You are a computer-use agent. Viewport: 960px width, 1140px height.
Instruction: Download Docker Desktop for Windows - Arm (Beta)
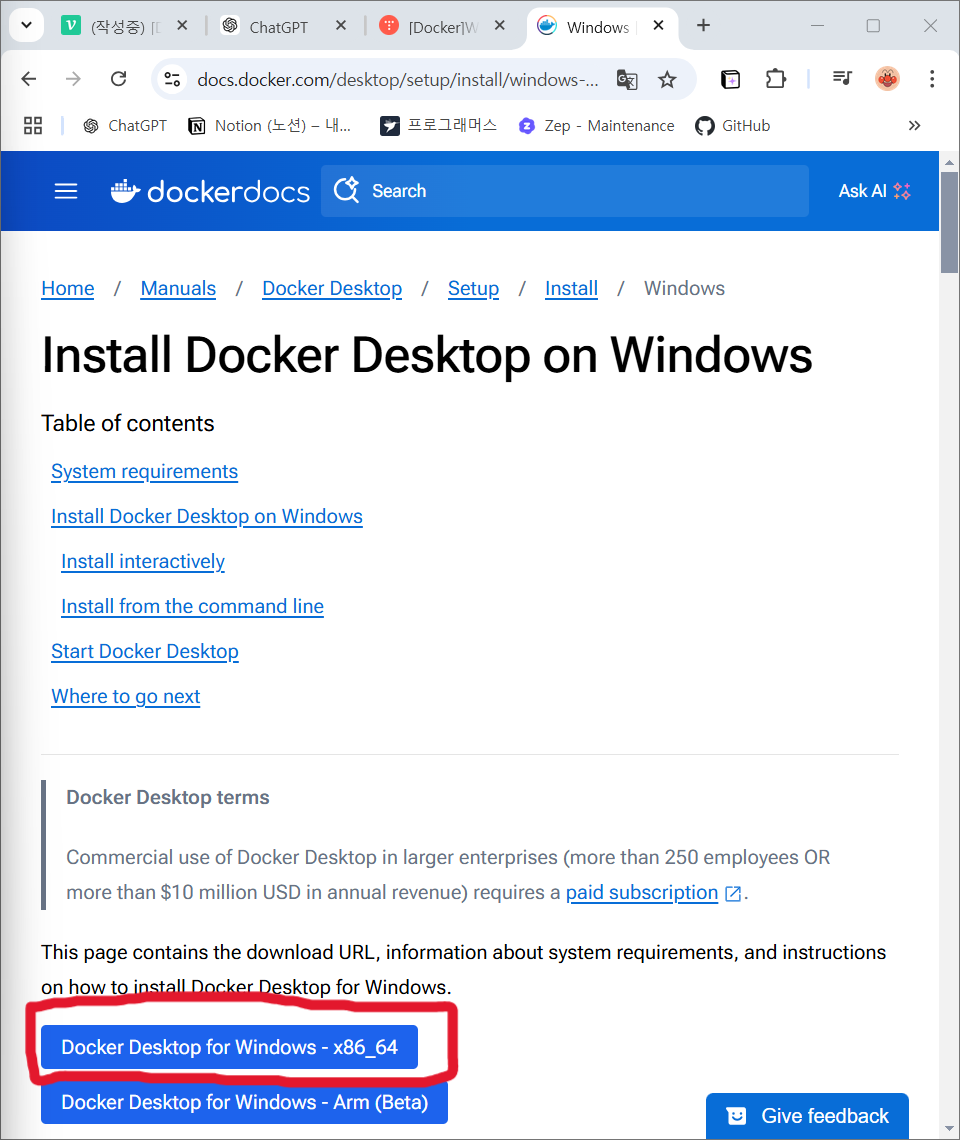pyautogui.click(x=244, y=1102)
